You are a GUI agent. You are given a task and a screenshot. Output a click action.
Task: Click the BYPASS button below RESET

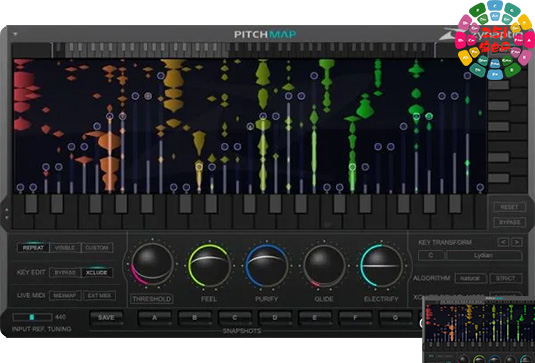(509, 222)
